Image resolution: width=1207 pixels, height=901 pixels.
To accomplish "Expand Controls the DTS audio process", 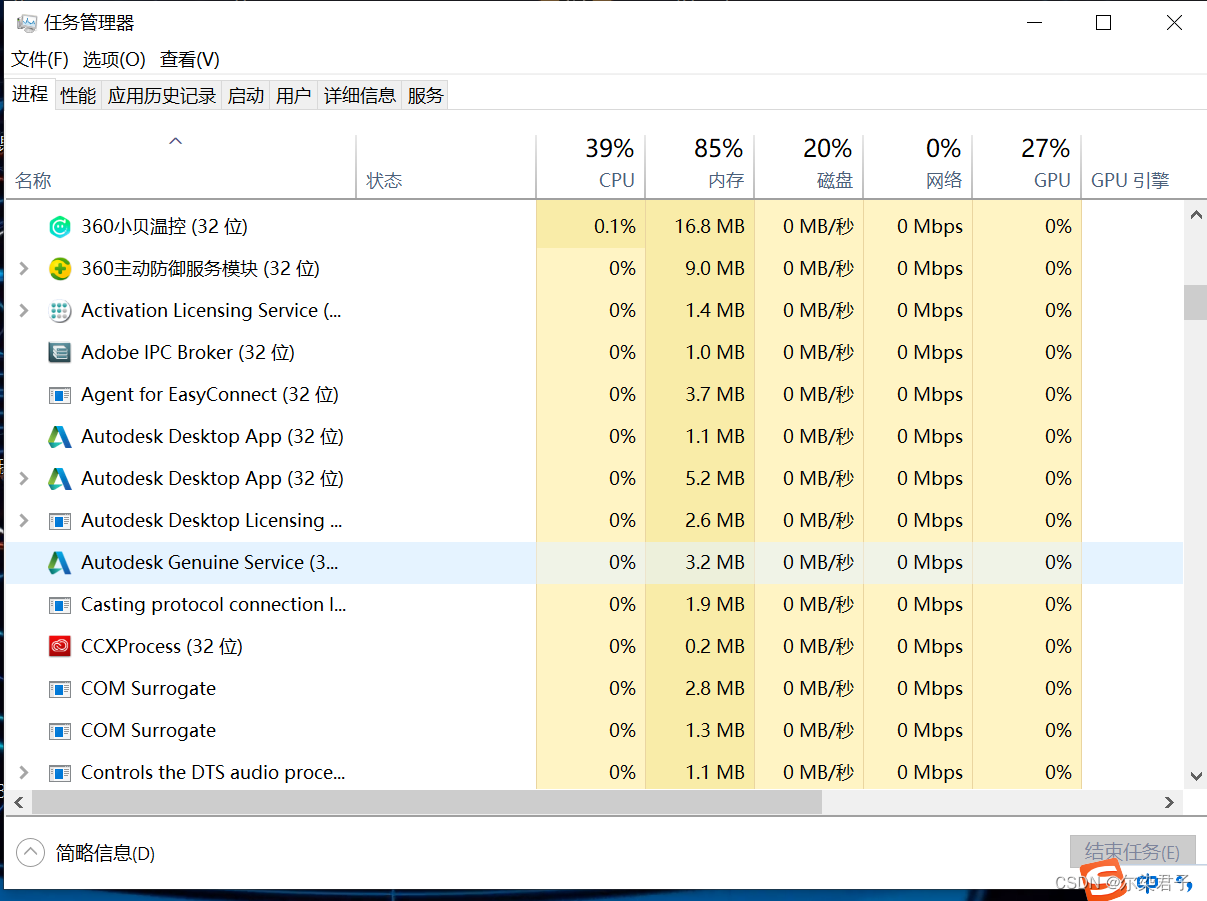I will click(x=24, y=773).
